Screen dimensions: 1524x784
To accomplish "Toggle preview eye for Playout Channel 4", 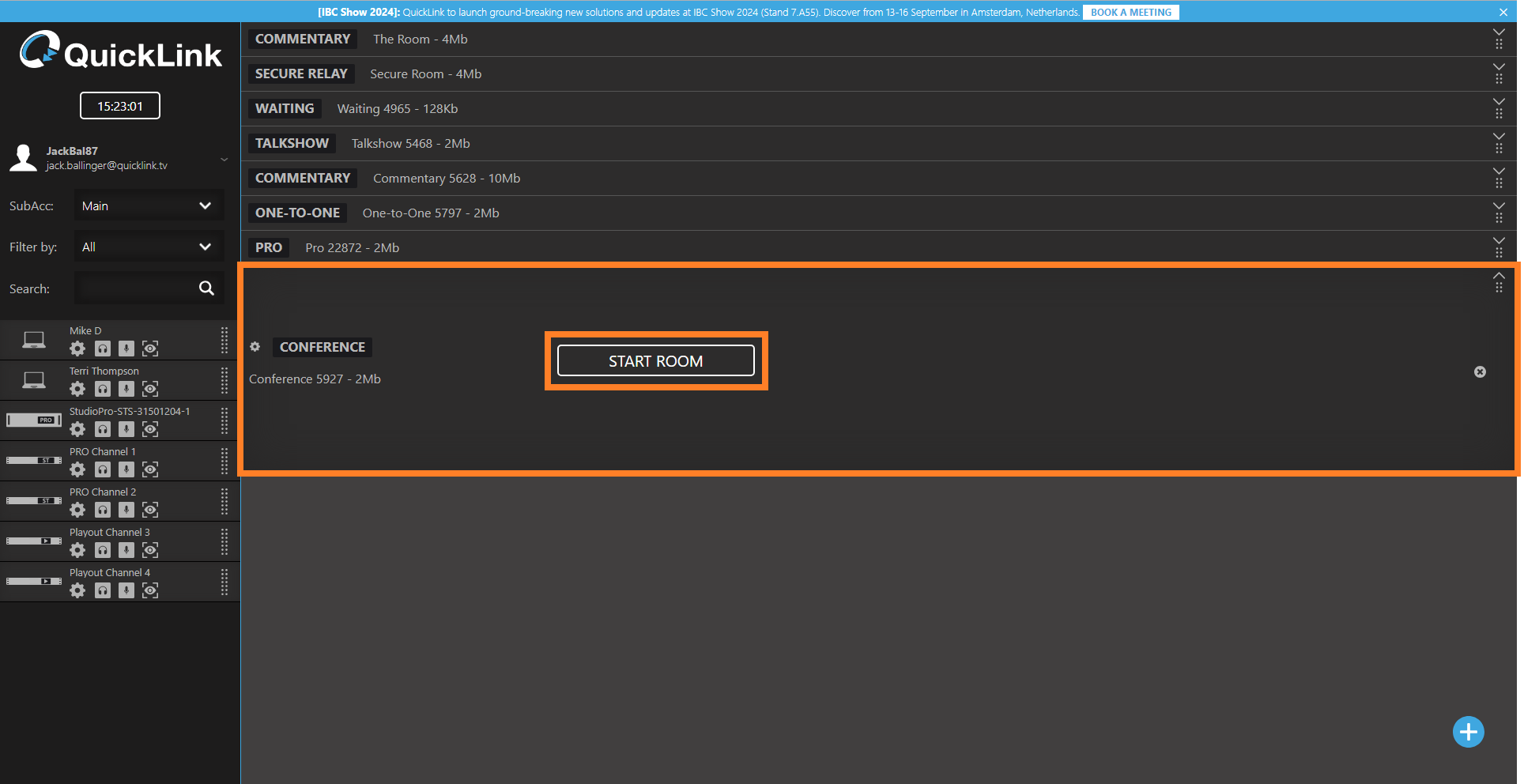I will tap(150, 590).
